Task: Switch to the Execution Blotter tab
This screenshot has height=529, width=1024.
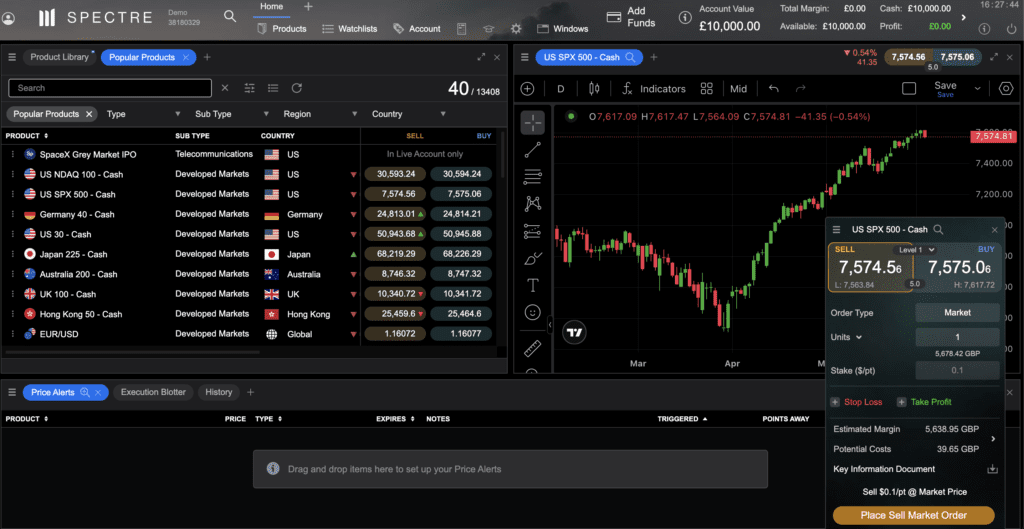Action: 153,393
